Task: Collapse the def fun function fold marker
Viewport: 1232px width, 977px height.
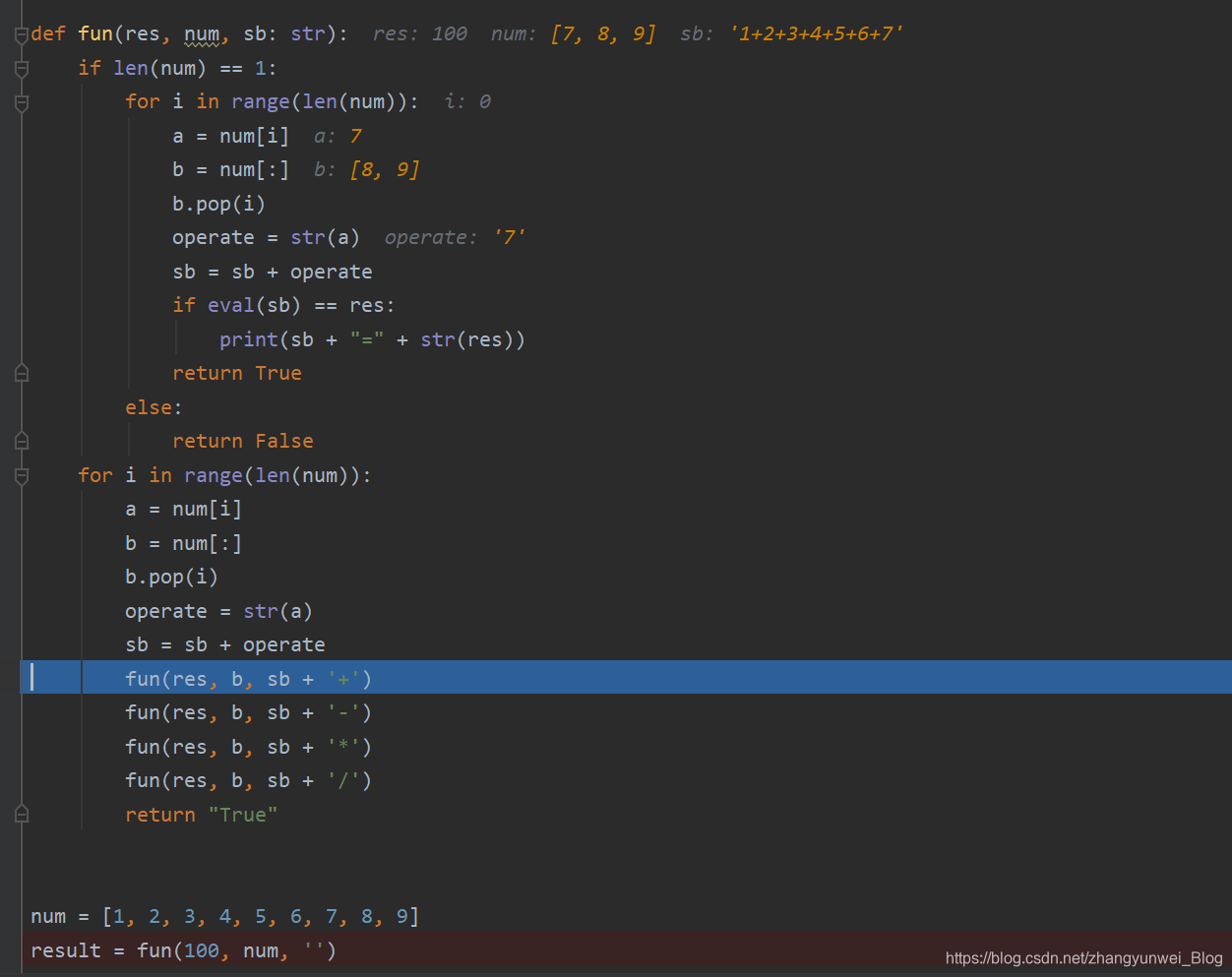Action: (22, 35)
